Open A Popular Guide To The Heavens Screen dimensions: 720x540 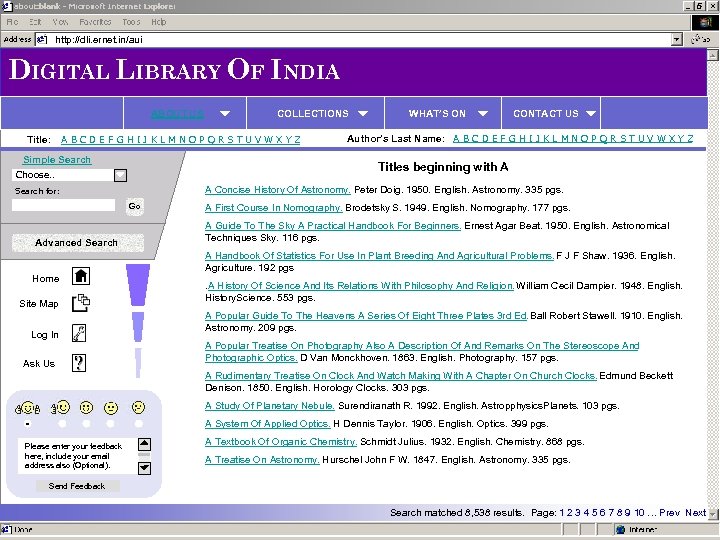point(366,315)
